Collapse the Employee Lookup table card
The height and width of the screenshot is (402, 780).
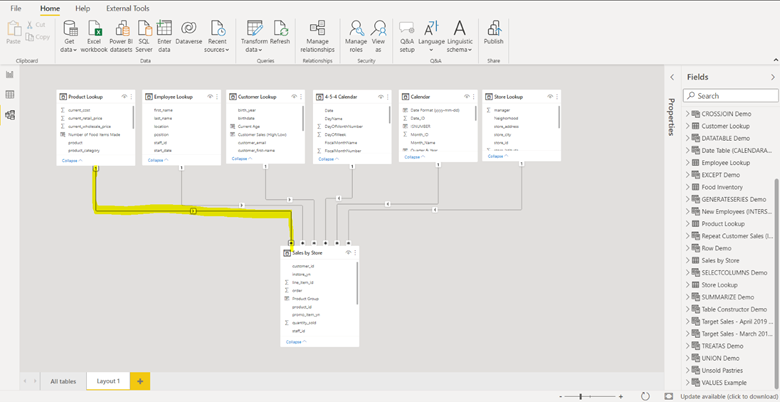157,160
